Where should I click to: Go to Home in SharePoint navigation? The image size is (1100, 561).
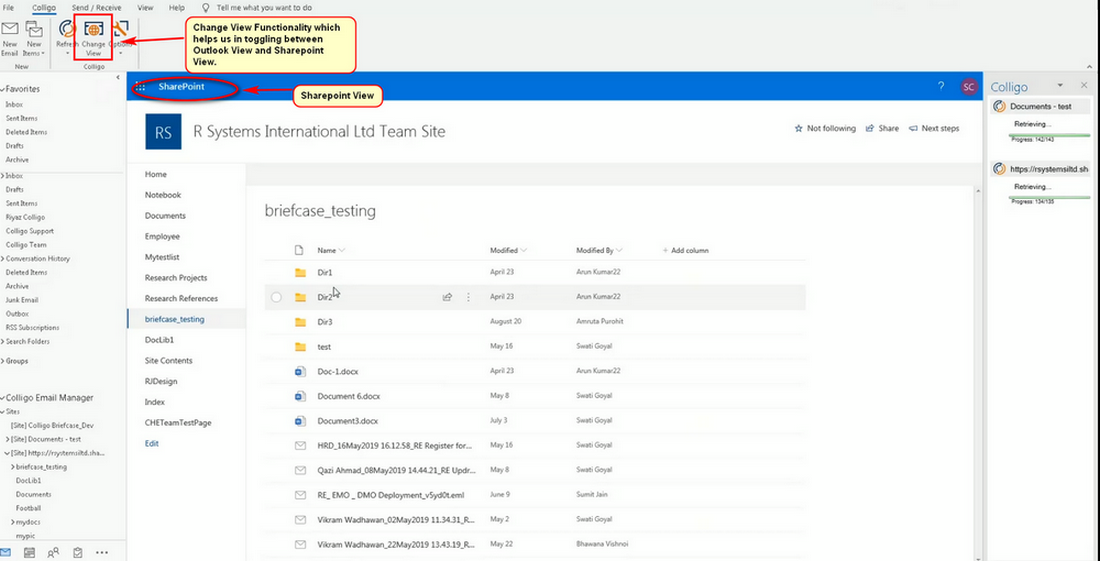(x=156, y=174)
